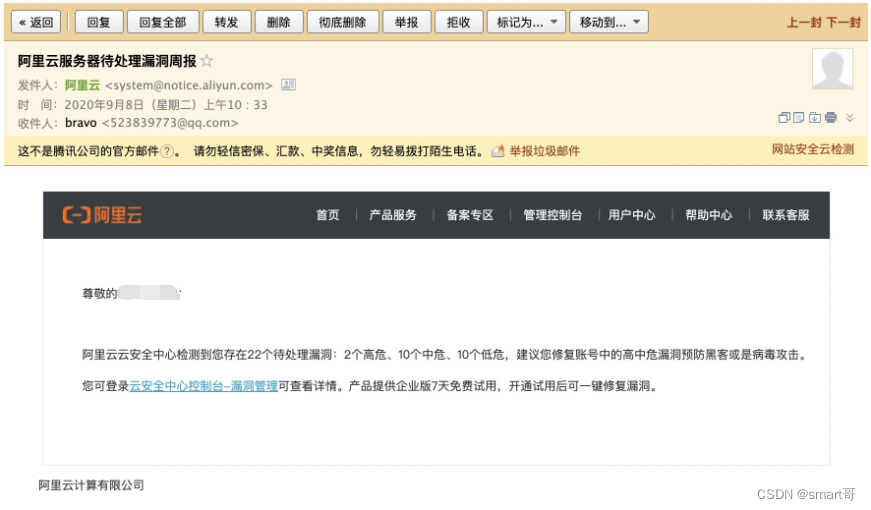Click the 回复 button
871x510 pixels.
[98, 22]
